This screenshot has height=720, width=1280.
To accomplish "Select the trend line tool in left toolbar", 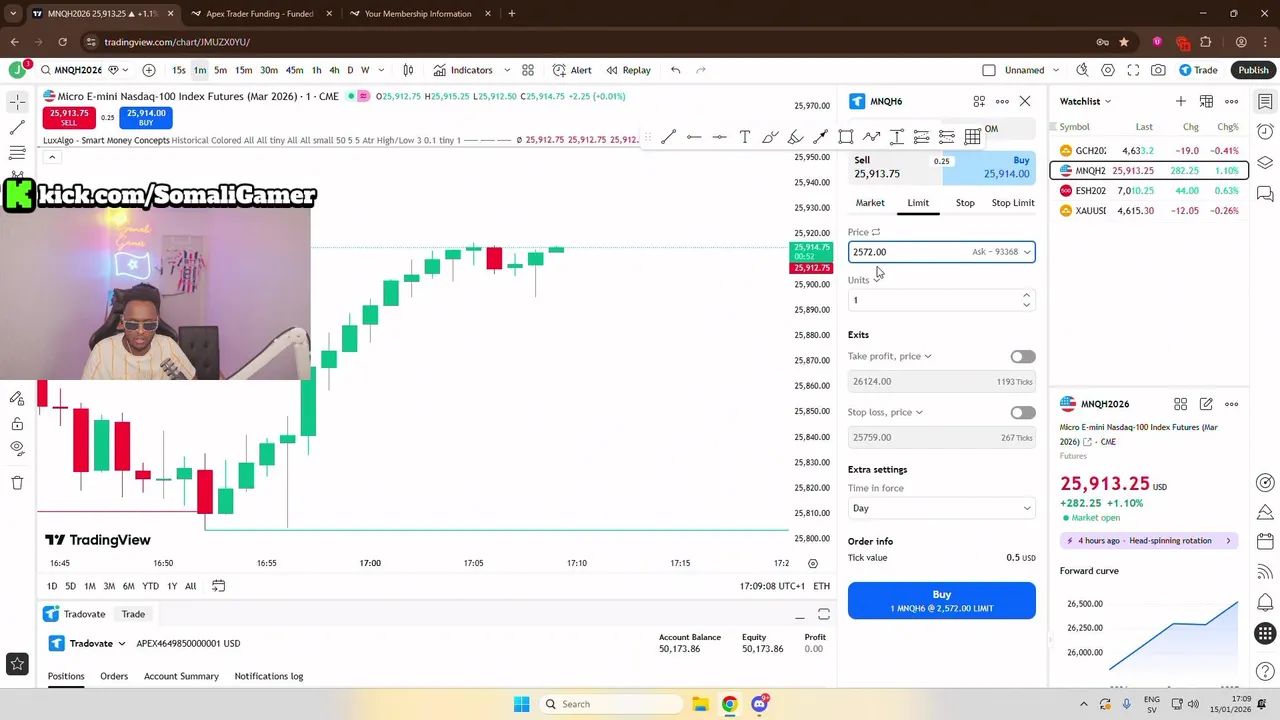I will pyautogui.click(x=17, y=128).
